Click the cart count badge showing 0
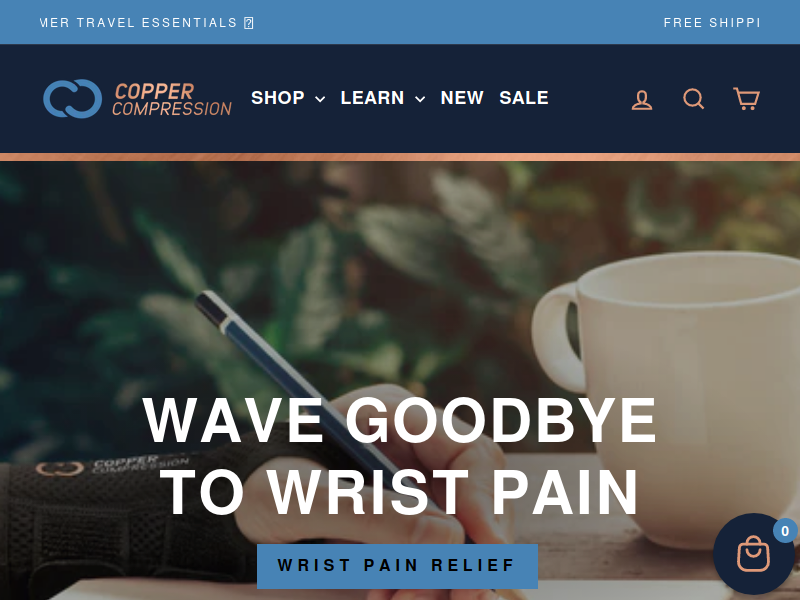This screenshot has height=600, width=800. coord(785,531)
